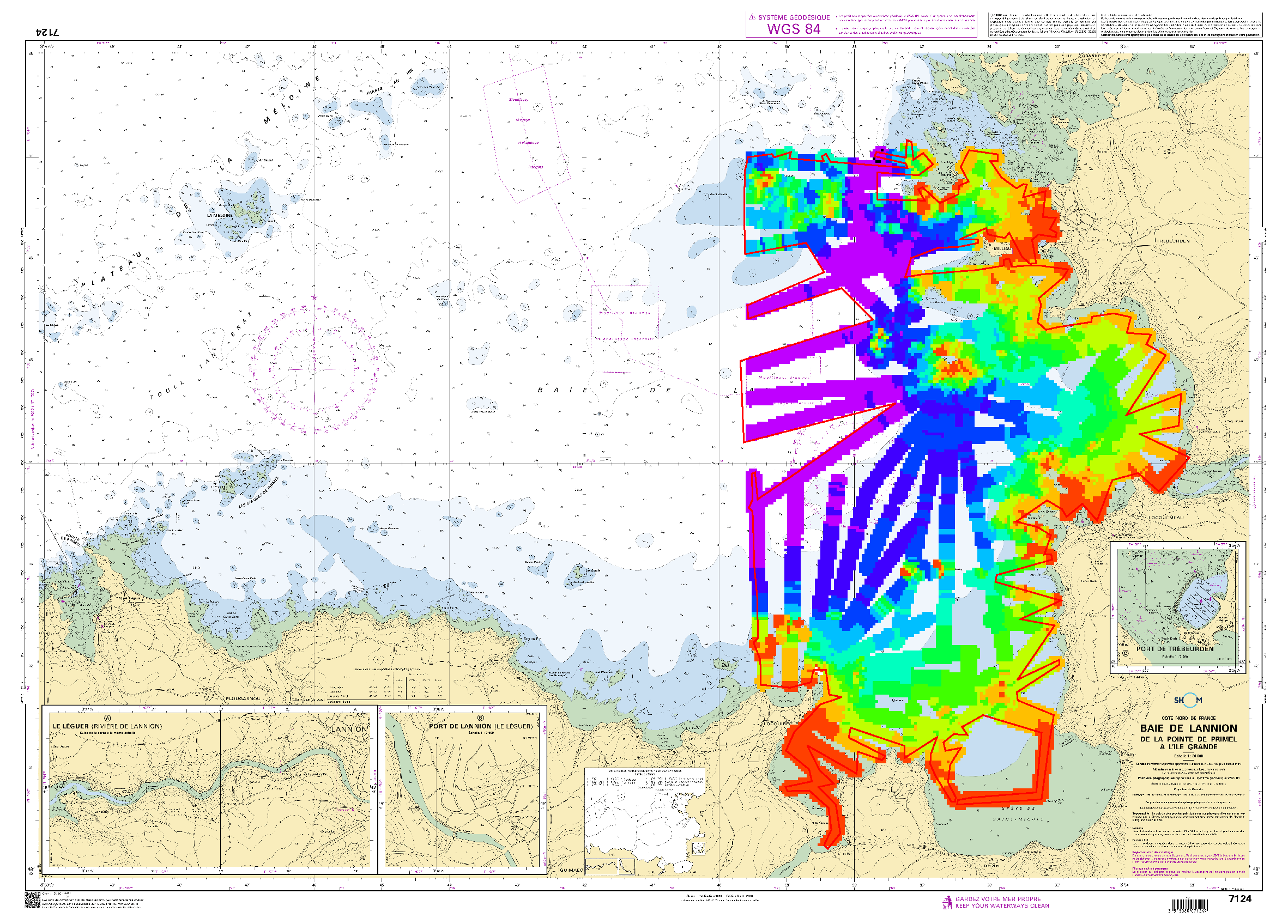Click the QR code in bottom-left corner
Screen dimensions: 1288x924
pyautogui.click(x=32, y=900)
